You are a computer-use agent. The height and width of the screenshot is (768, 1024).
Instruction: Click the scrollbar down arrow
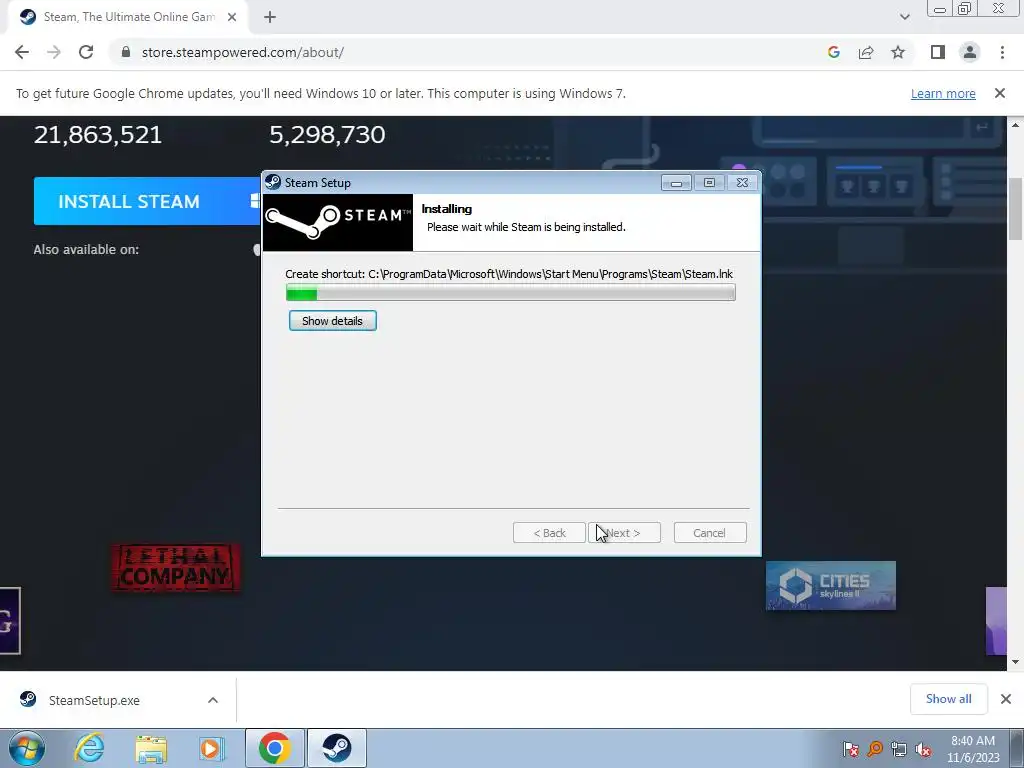click(x=1015, y=662)
